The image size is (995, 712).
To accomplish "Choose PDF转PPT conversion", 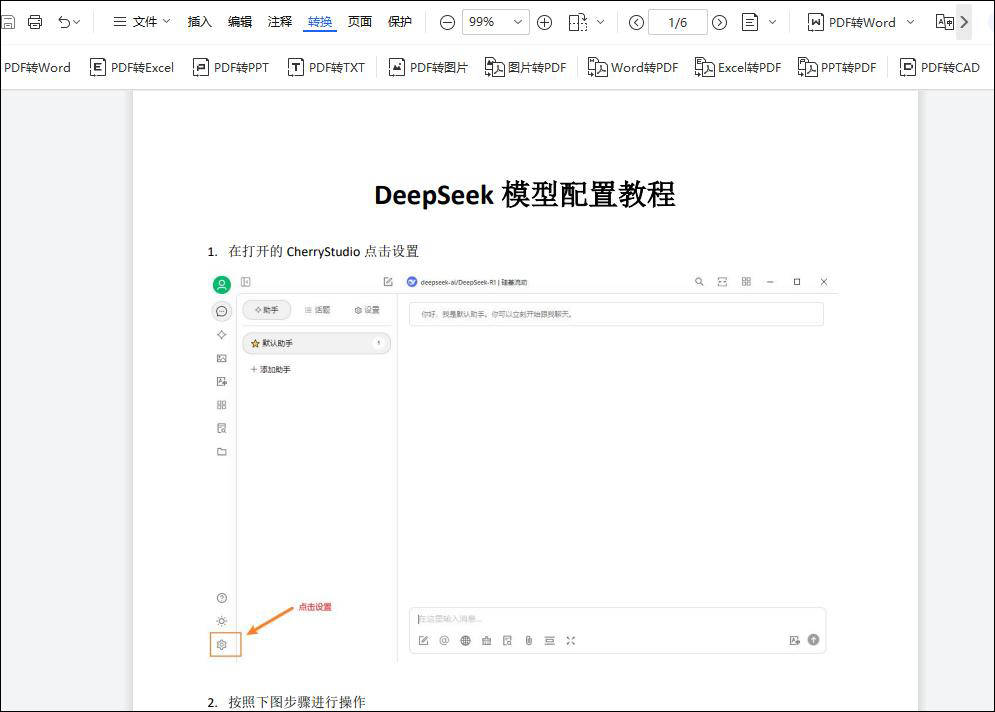I will [x=231, y=67].
